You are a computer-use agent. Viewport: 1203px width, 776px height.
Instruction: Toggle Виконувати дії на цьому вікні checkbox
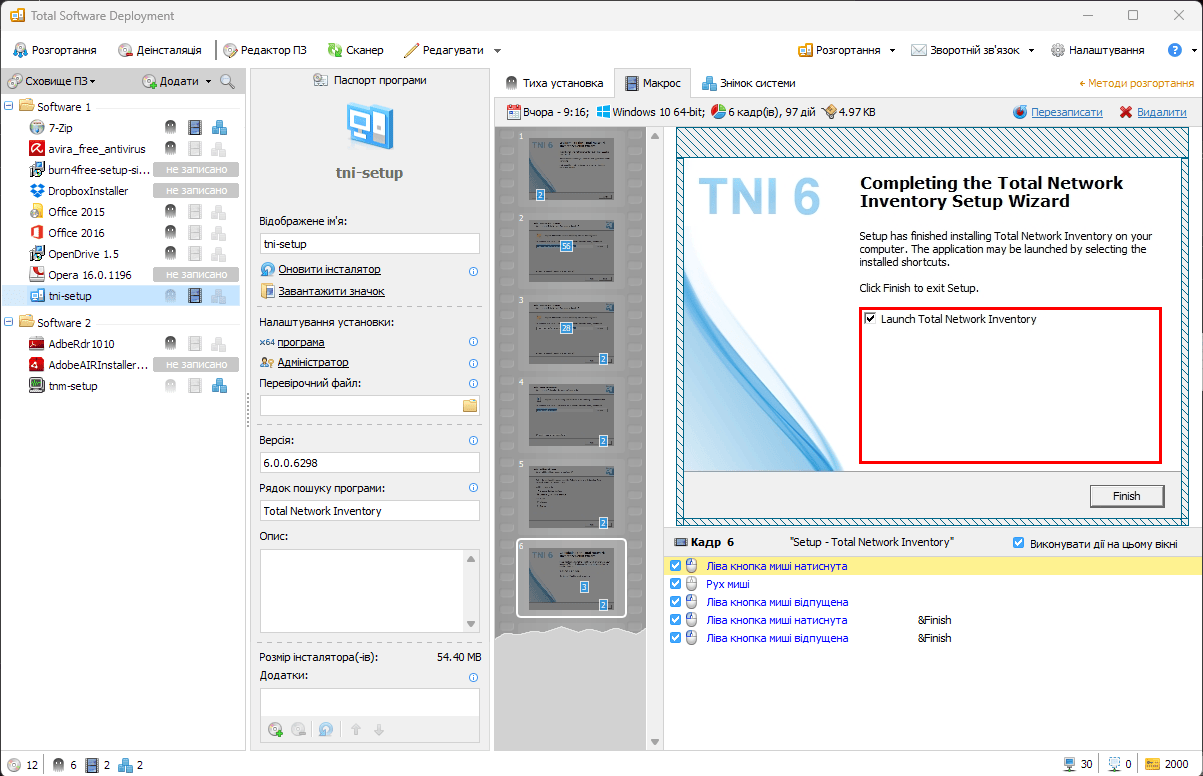click(x=1019, y=543)
